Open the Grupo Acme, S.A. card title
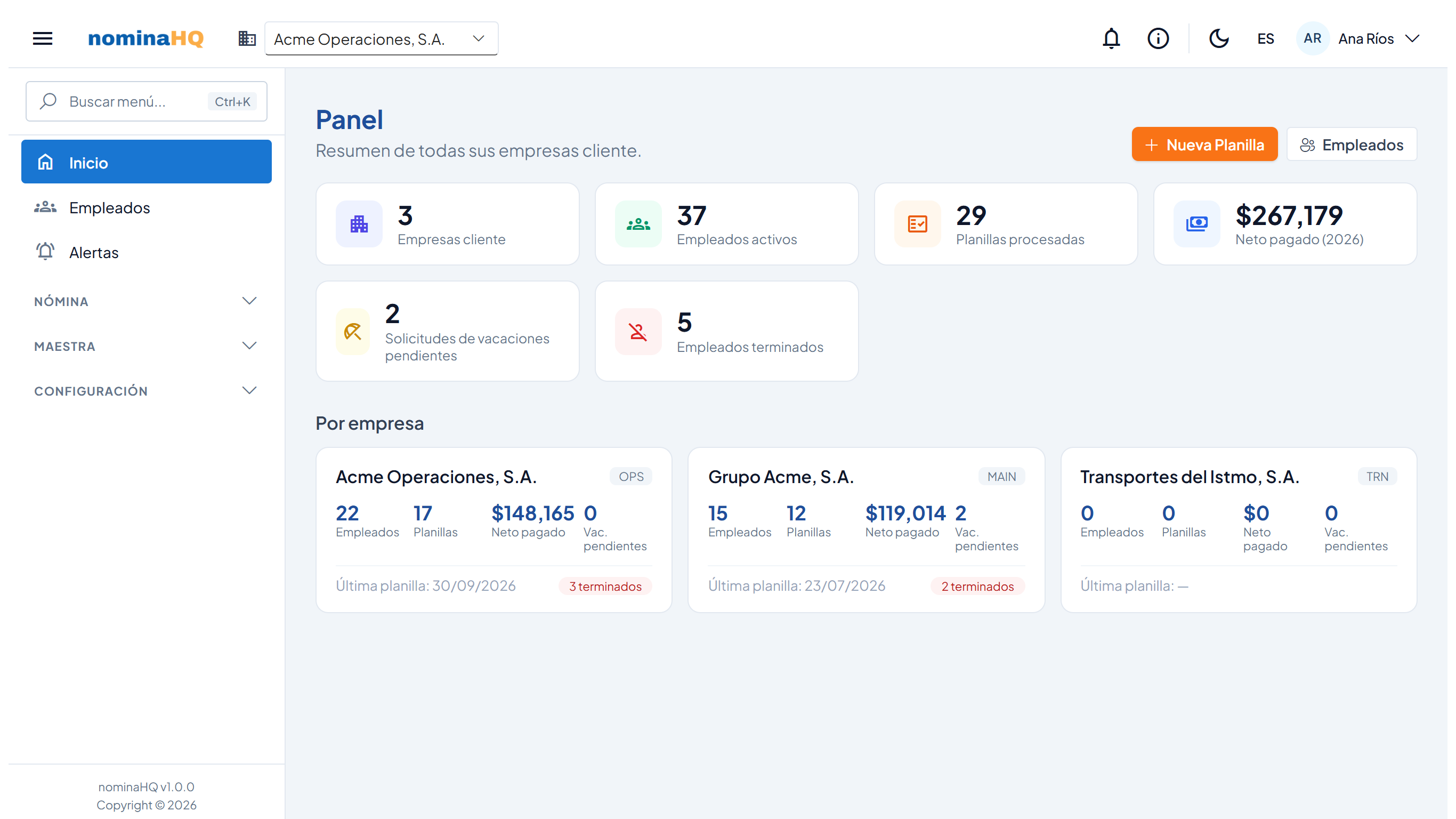Viewport: 1456px width, 819px height. pyautogui.click(x=781, y=477)
